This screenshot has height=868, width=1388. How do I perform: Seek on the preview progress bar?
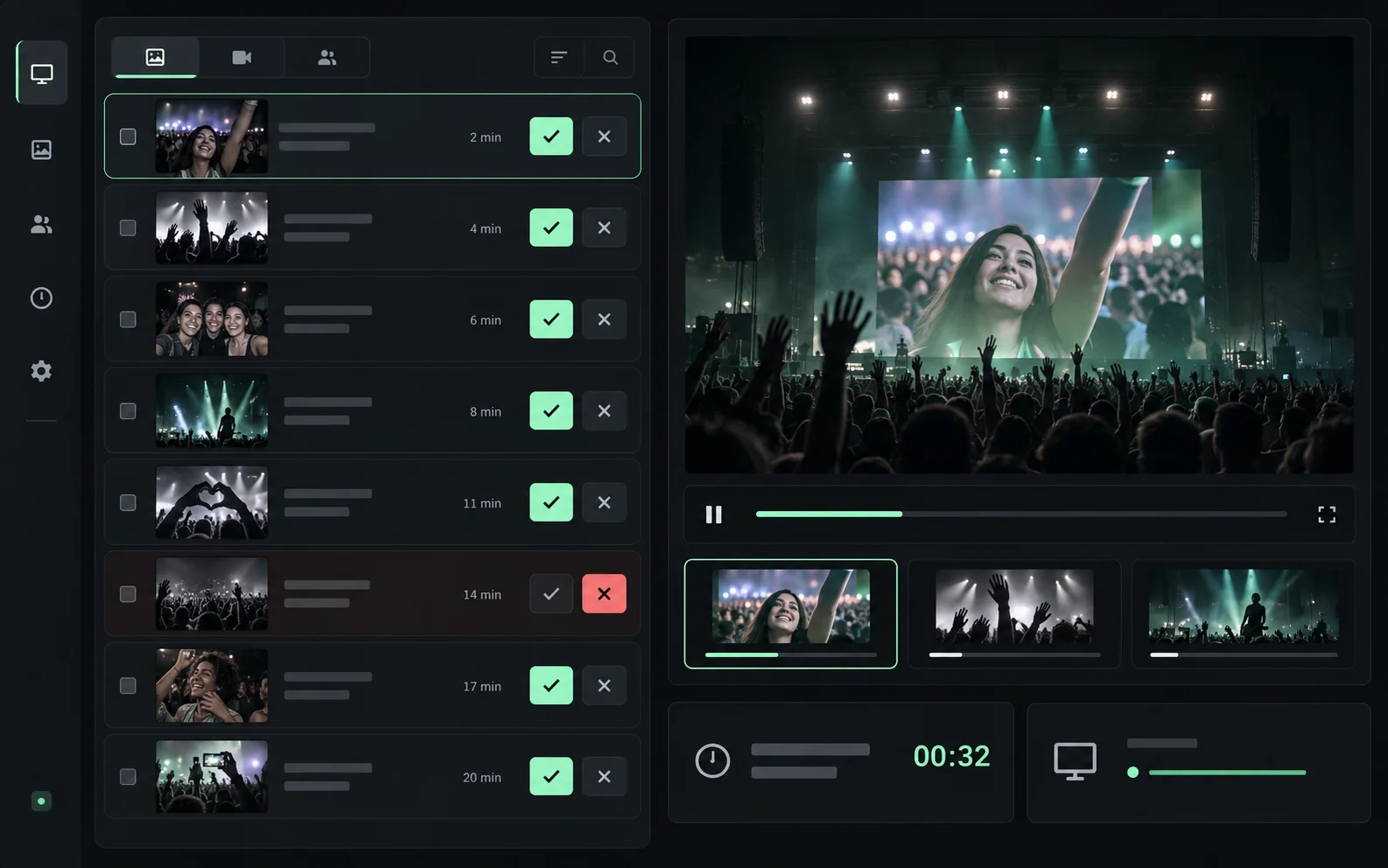coord(1021,514)
